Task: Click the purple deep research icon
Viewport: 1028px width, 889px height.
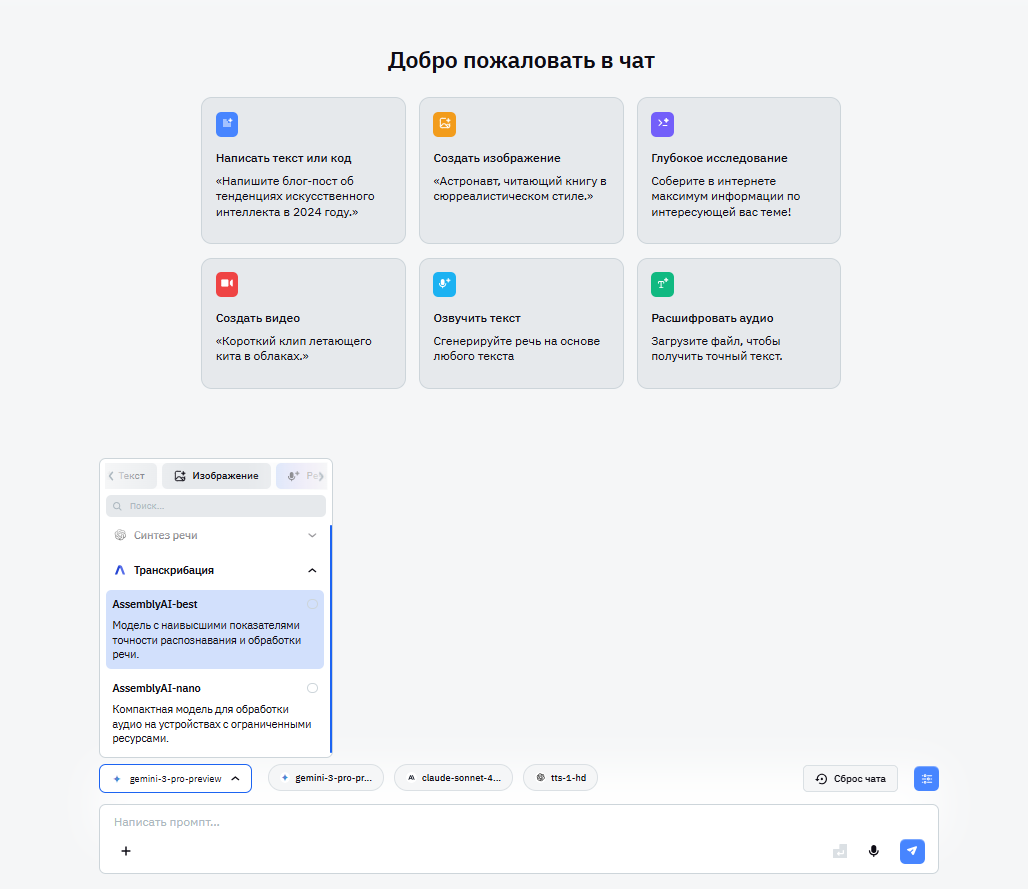Action: point(662,124)
